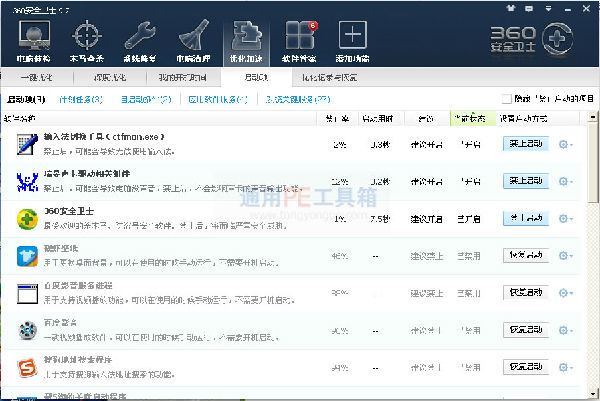Open gear dropdown for Sogou row
600x401 pixels.
pos(566,367)
